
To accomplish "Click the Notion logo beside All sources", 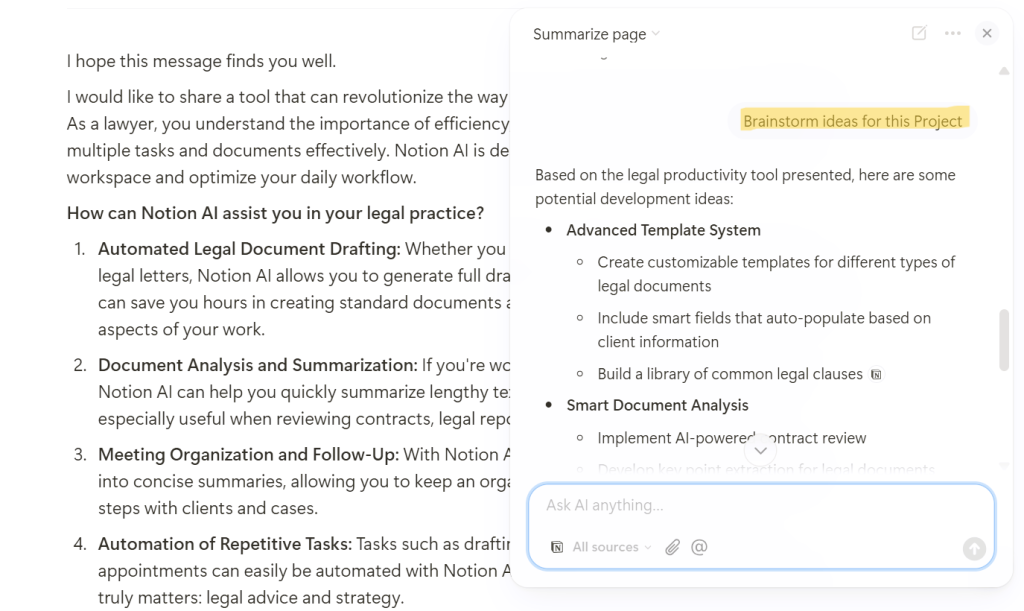I will [557, 547].
